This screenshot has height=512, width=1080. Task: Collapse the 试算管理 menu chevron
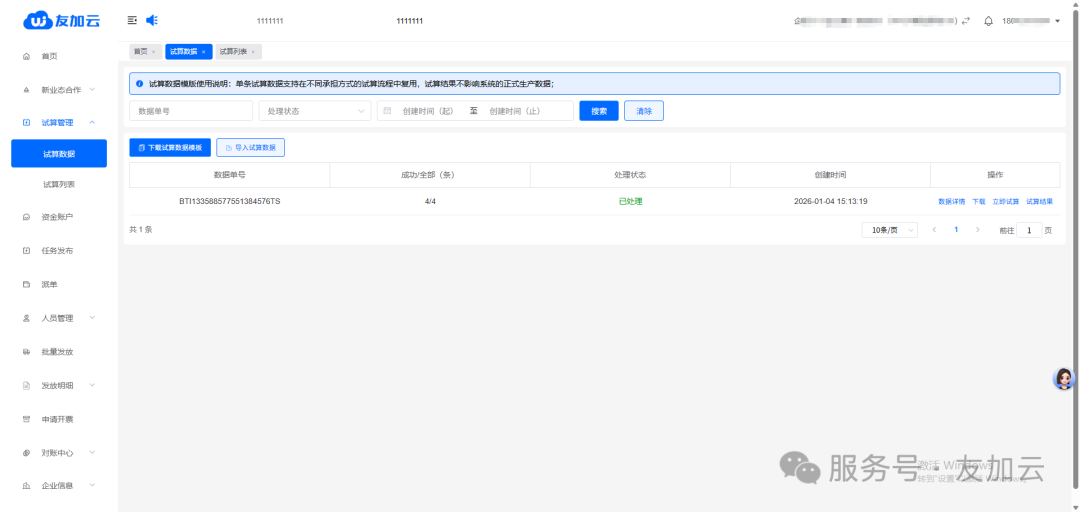[x=92, y=123]
